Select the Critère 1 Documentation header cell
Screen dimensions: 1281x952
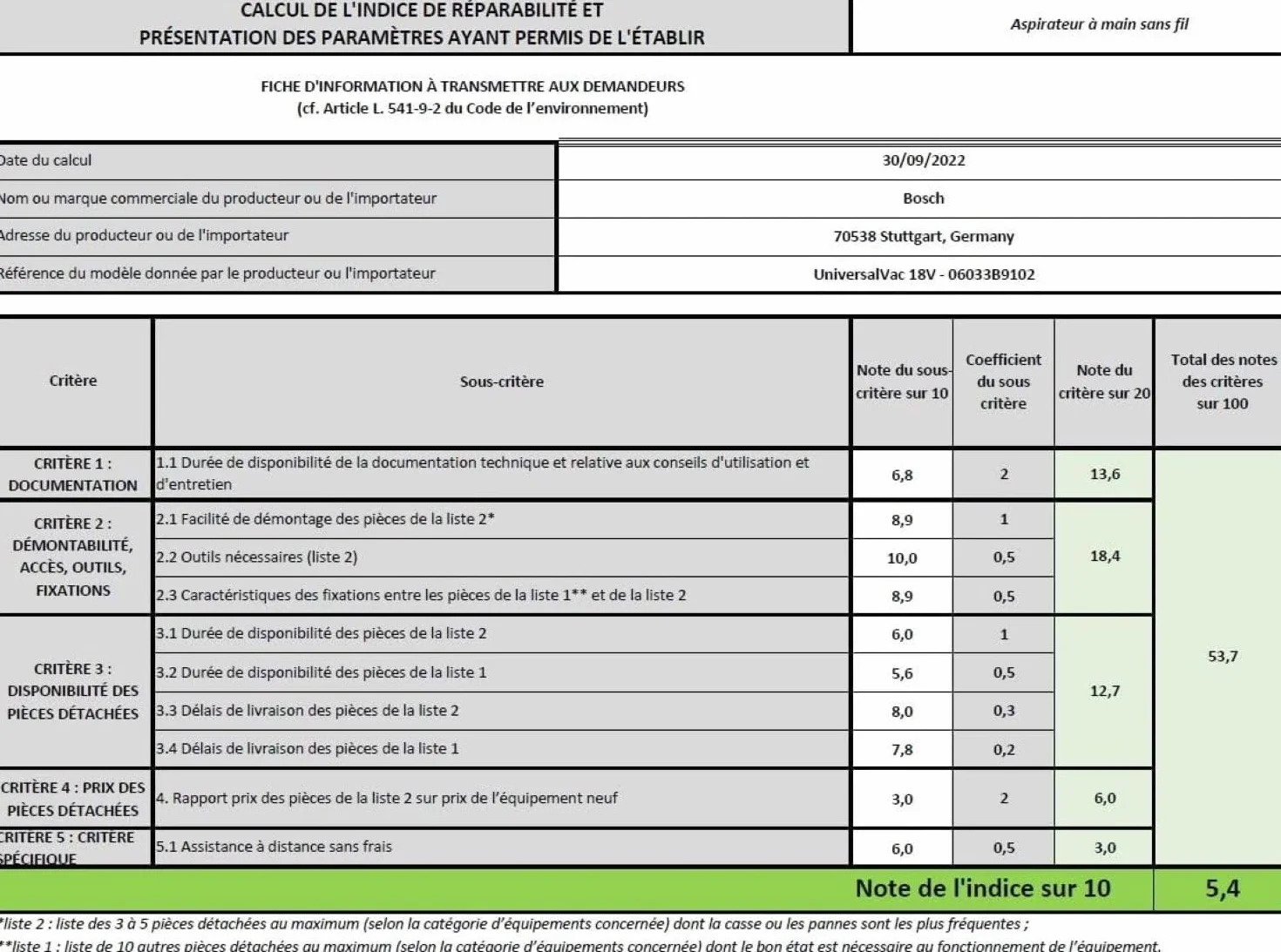click(75, 474)
